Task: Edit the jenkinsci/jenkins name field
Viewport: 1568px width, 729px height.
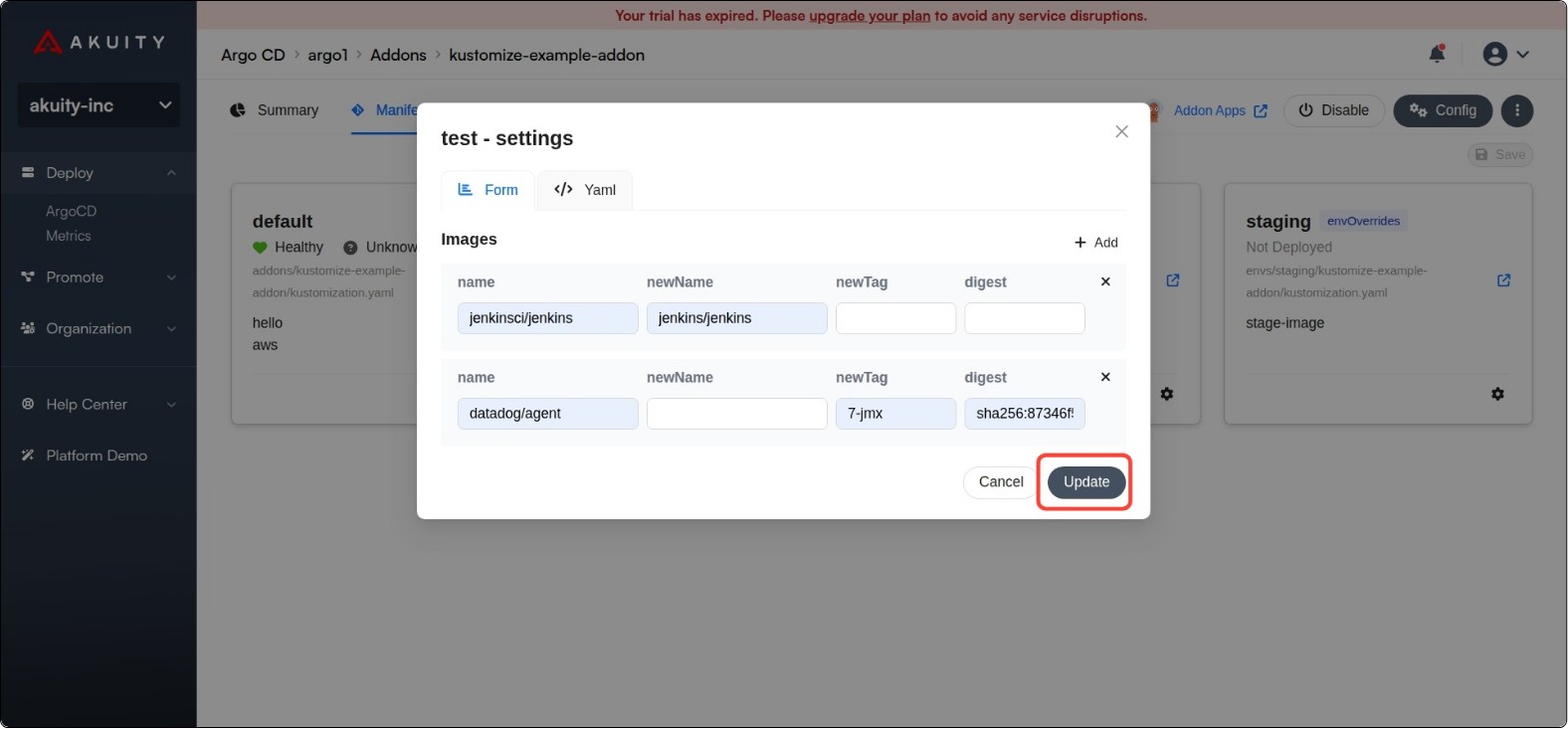Action: coord(548,318)
